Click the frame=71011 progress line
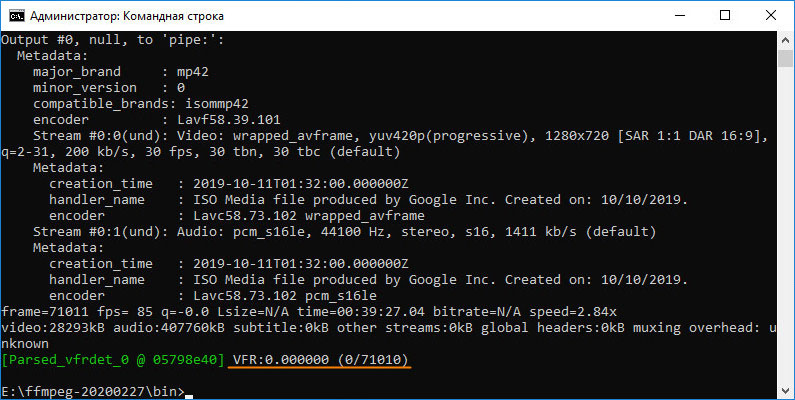Image resolution: width=795 pixels, height=400 pixels. click(x=309, y=311)
